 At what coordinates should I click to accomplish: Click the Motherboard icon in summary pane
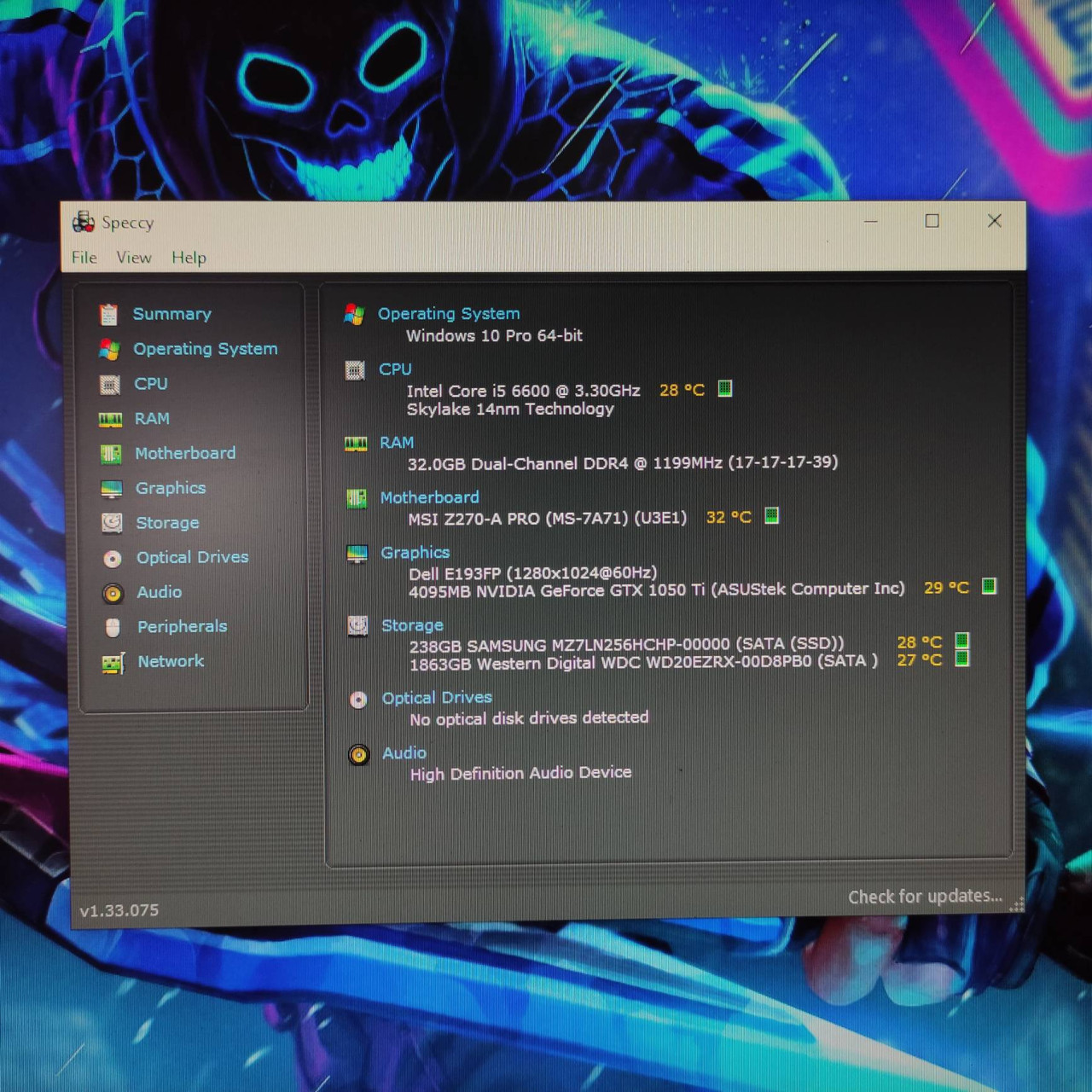(x=357, y=498)
